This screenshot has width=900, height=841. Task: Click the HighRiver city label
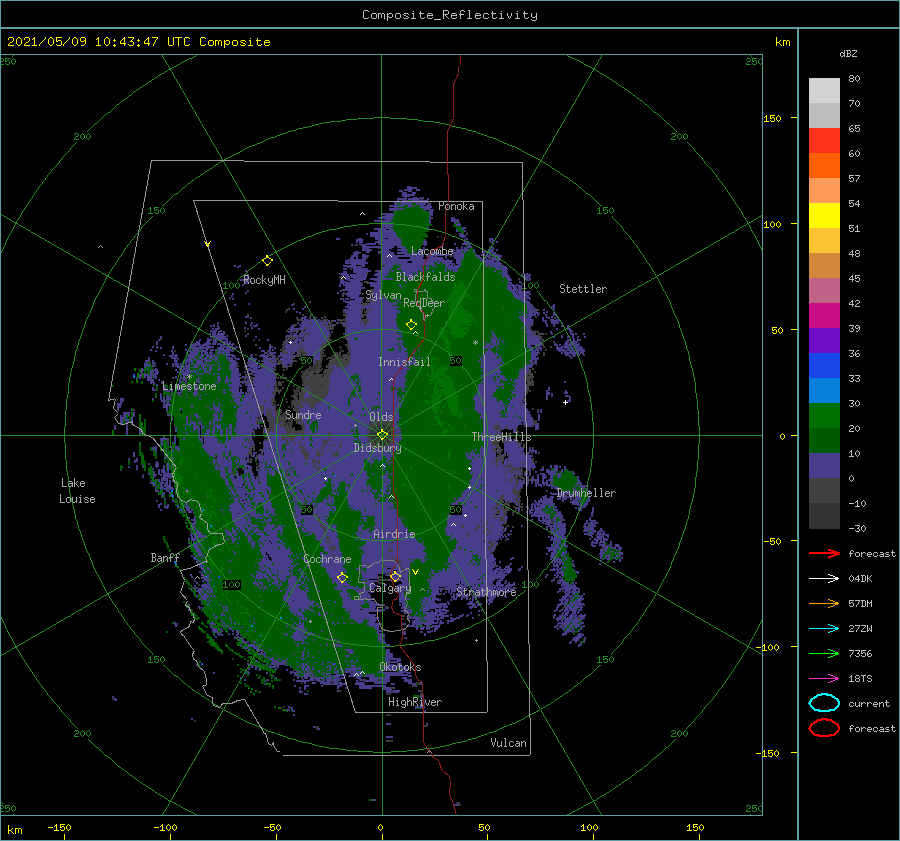coord(415,702)
